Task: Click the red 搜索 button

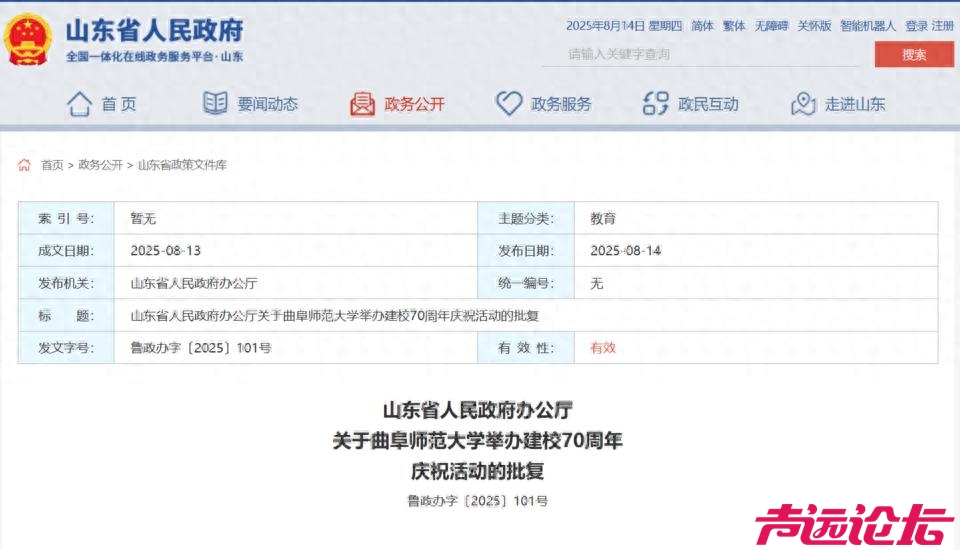Action: (914, 55)
